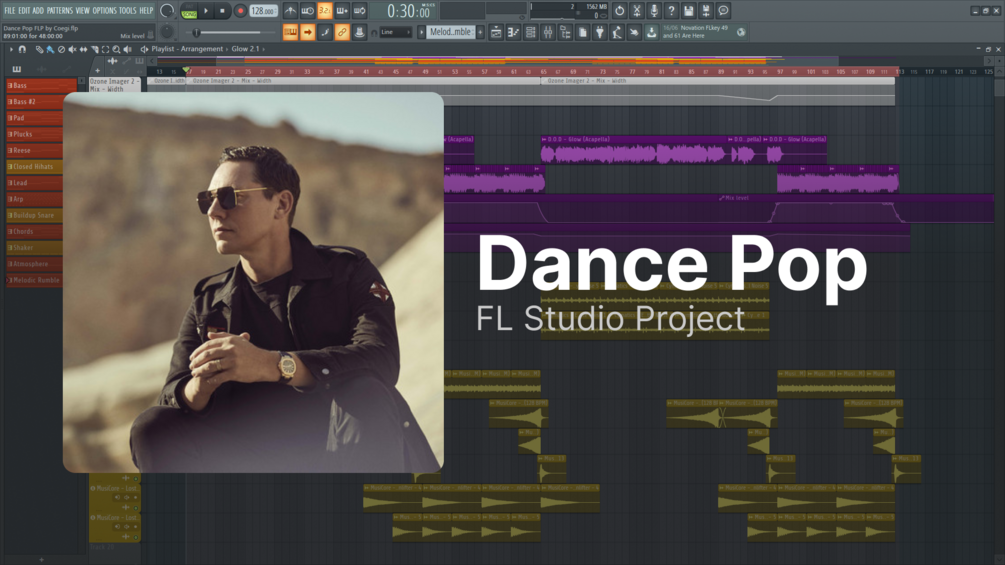
Task: Select the playlist Paint brush tool
Action: 50,49
